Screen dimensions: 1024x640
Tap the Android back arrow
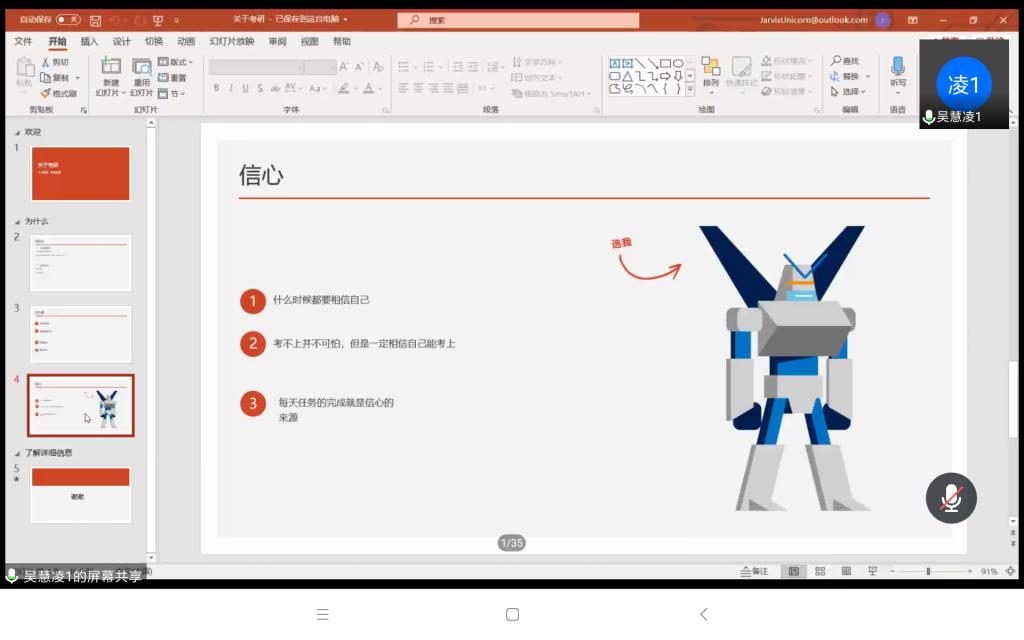(x=703, y=614)
